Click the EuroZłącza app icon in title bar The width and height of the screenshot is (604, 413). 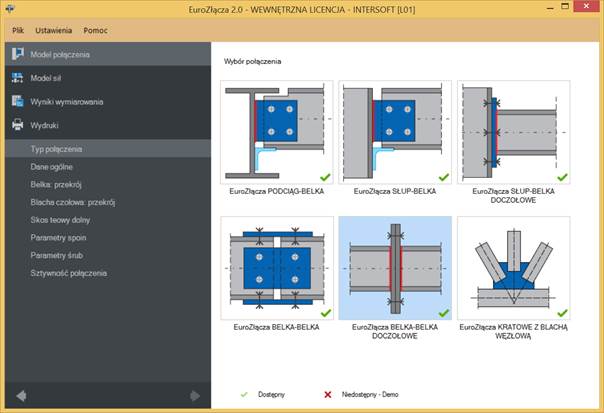coord(10,8)
